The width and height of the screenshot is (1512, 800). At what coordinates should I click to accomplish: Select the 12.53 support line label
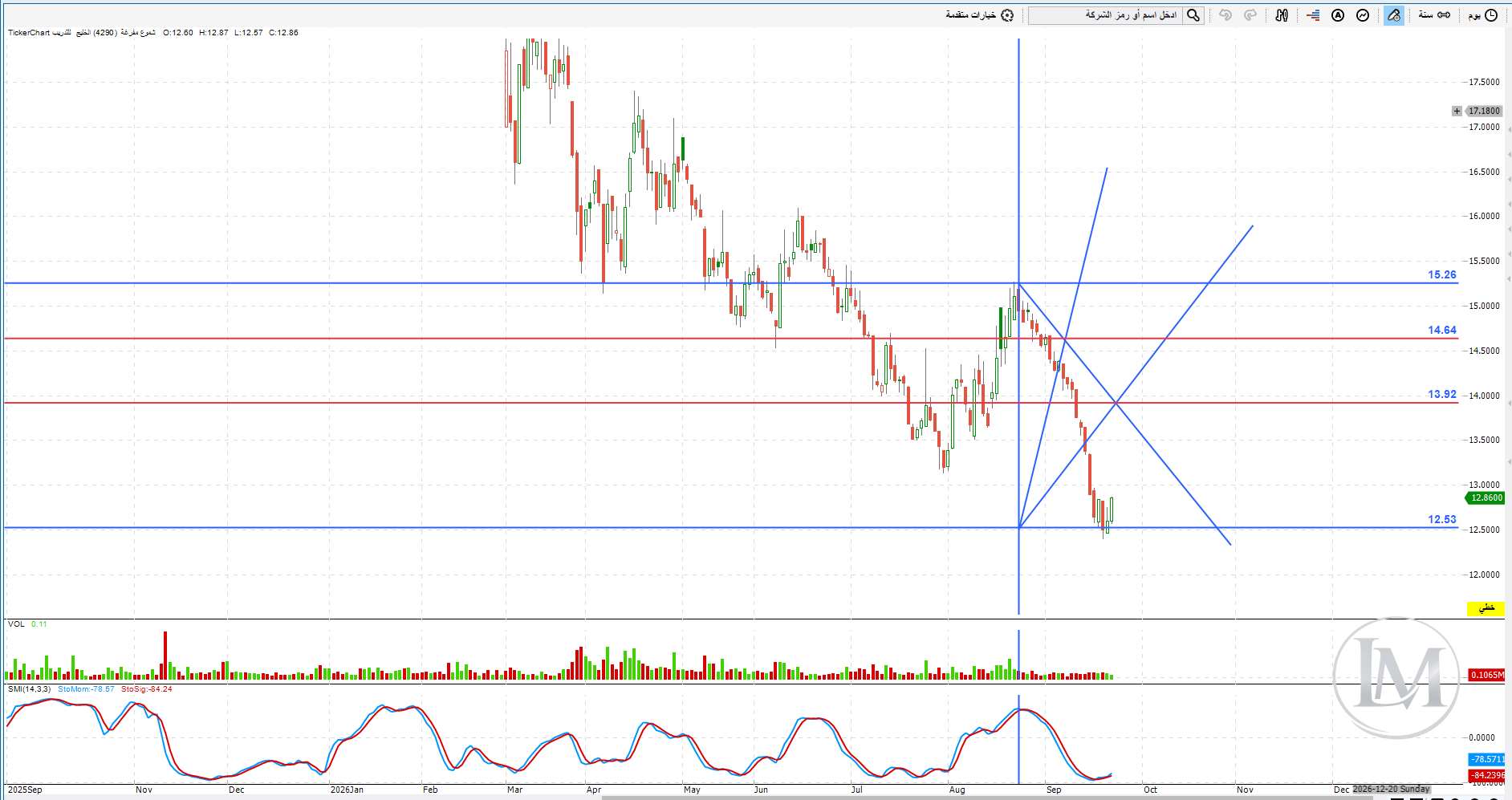(1441, 519)
